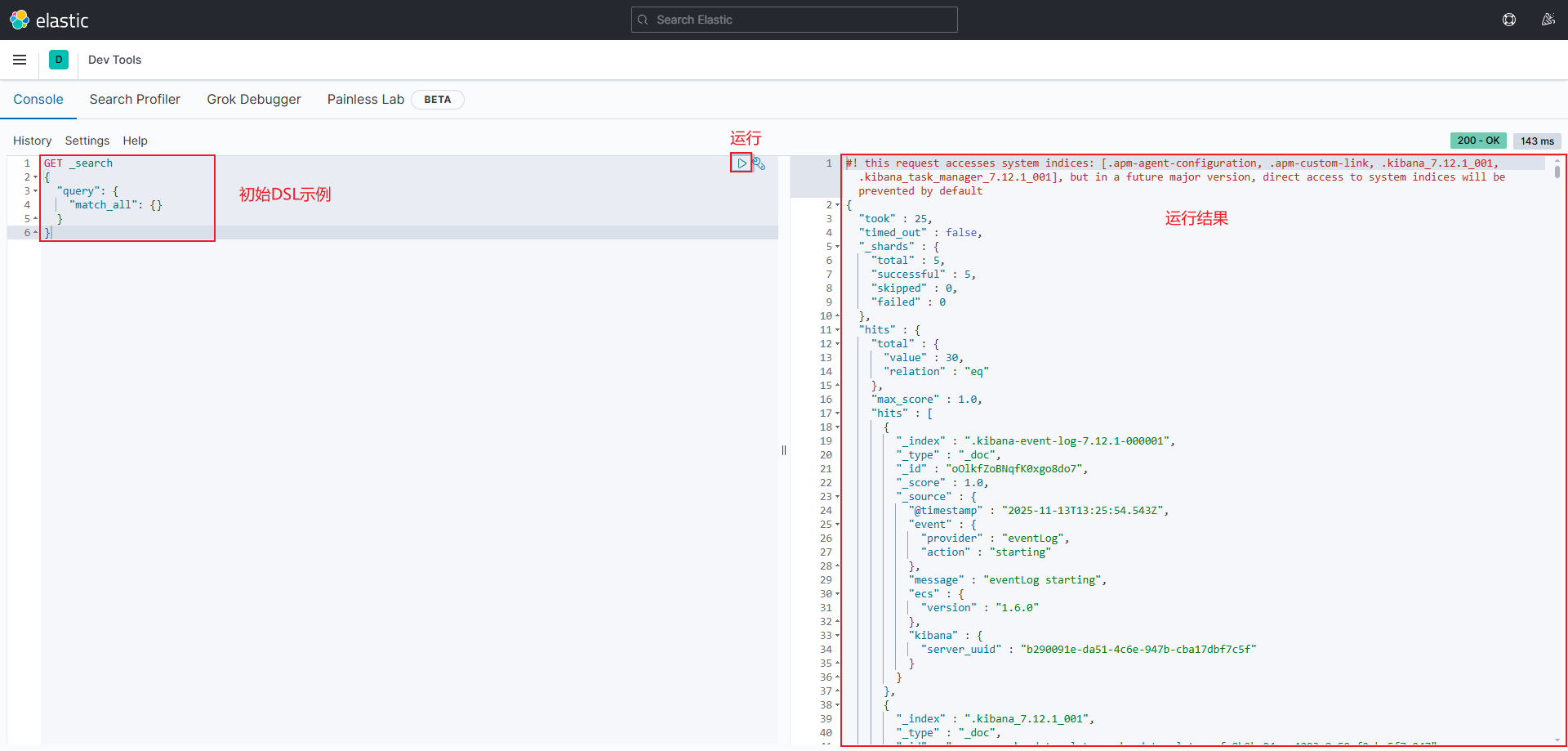
Task: Open the wrench request options menu
Action: coord(759,163)
